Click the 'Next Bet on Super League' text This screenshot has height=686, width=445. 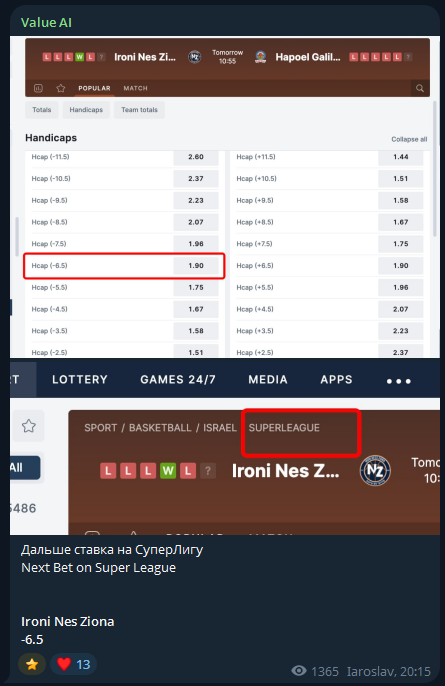click(98, 568)
